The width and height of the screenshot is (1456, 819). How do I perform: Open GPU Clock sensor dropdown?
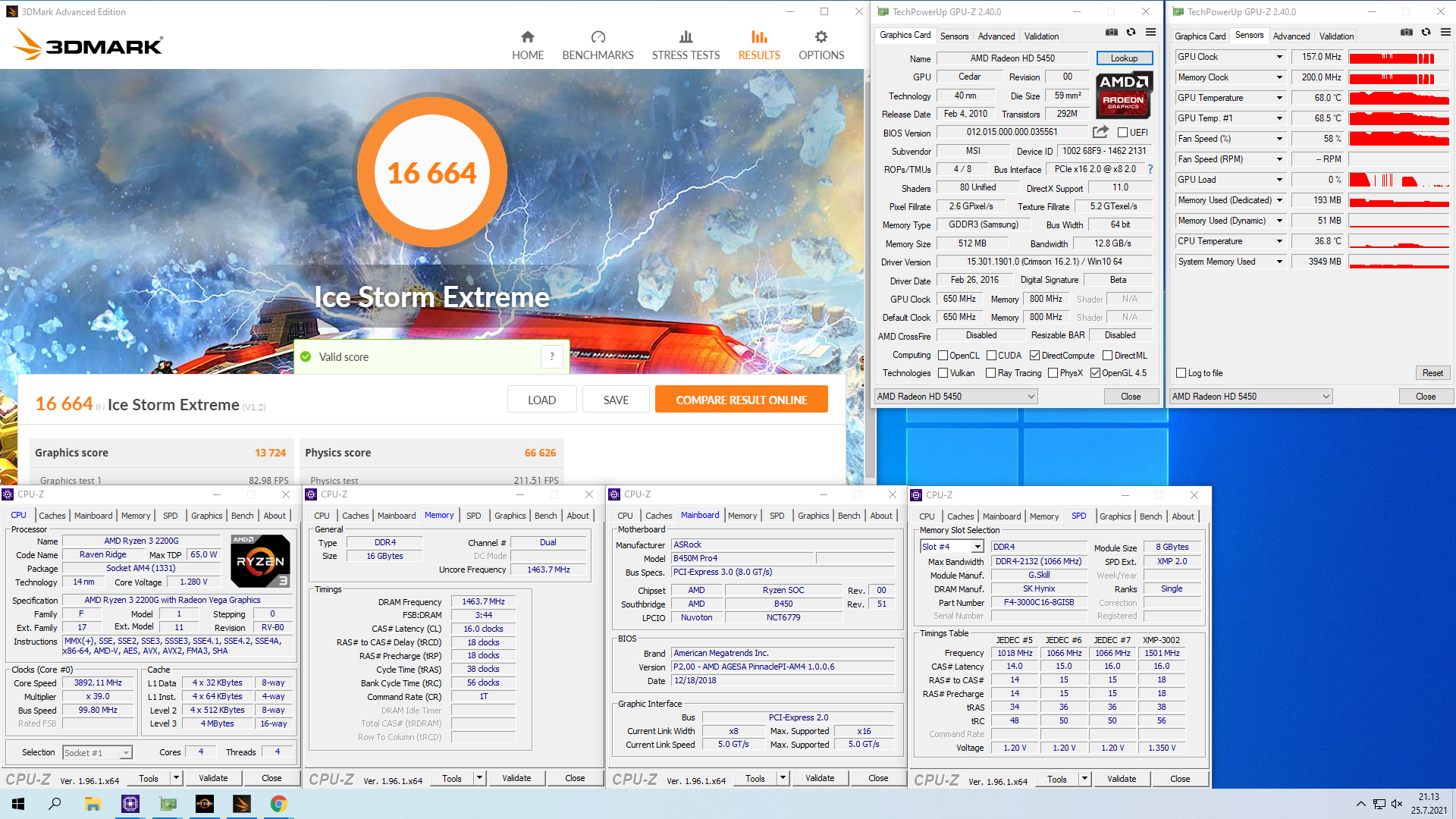[x=1279, y=57]
